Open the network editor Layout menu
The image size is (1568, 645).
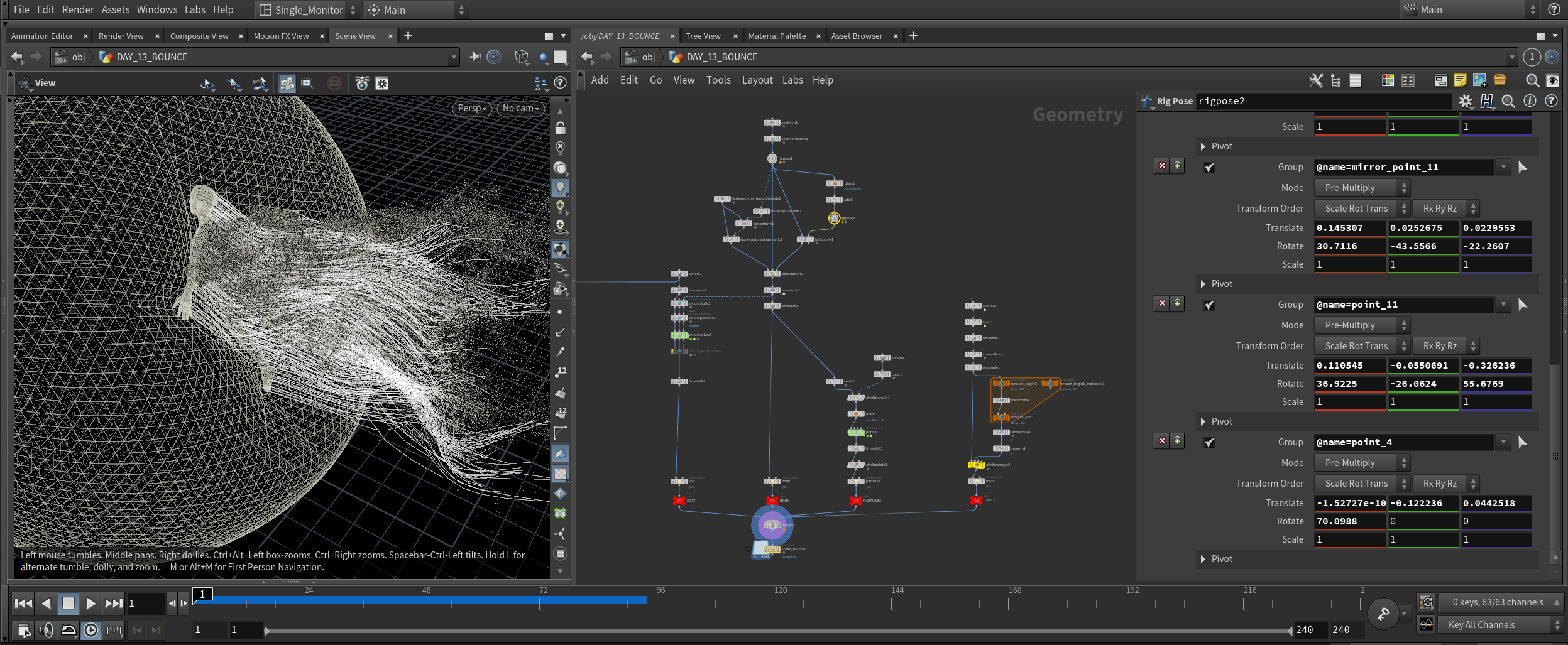757,80
